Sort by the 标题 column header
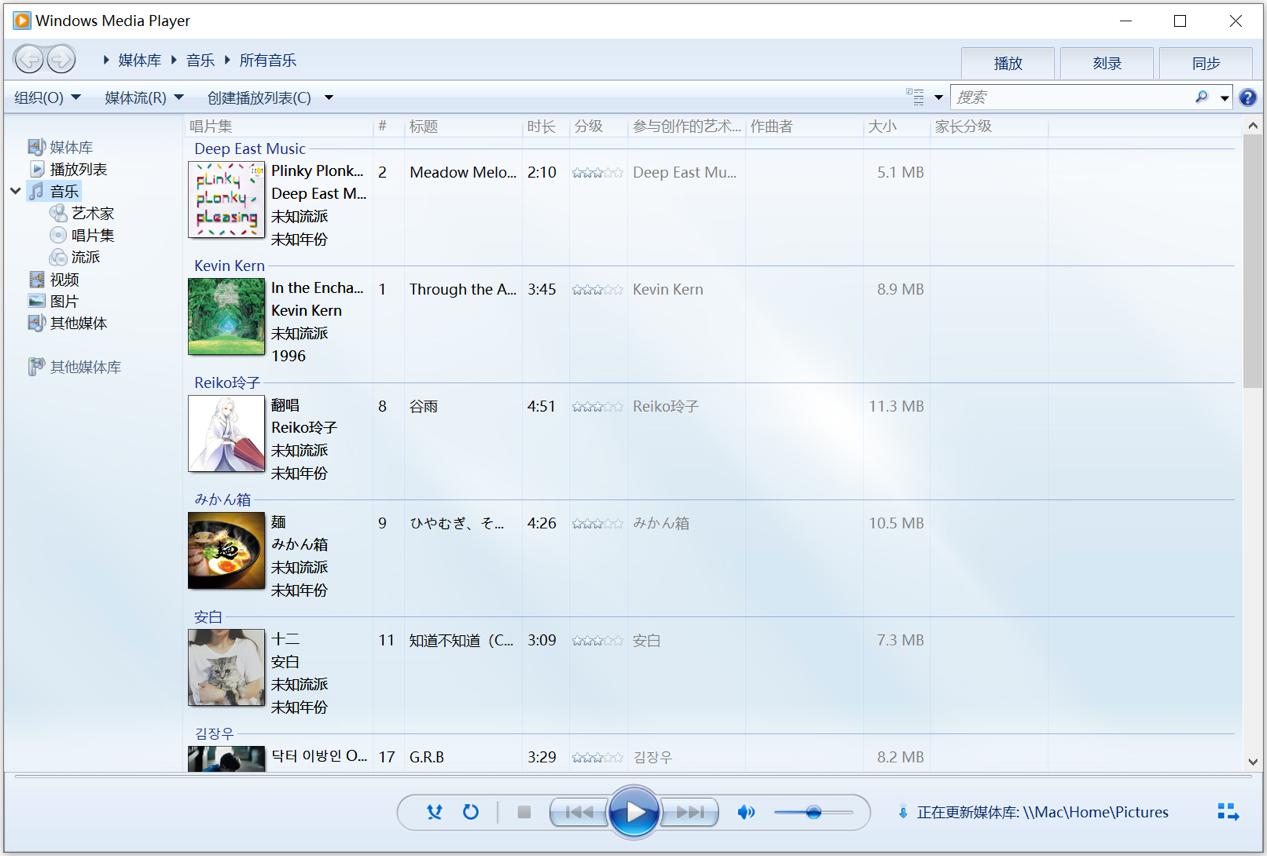Image resolution: width=1267 pixels, height=856 pixels. pyautogui.click(x=463, y=126)
